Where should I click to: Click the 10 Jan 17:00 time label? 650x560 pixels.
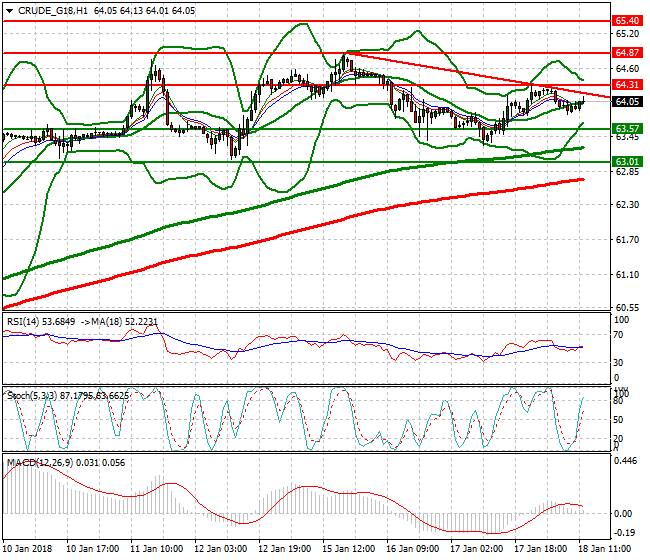(93, 549)
